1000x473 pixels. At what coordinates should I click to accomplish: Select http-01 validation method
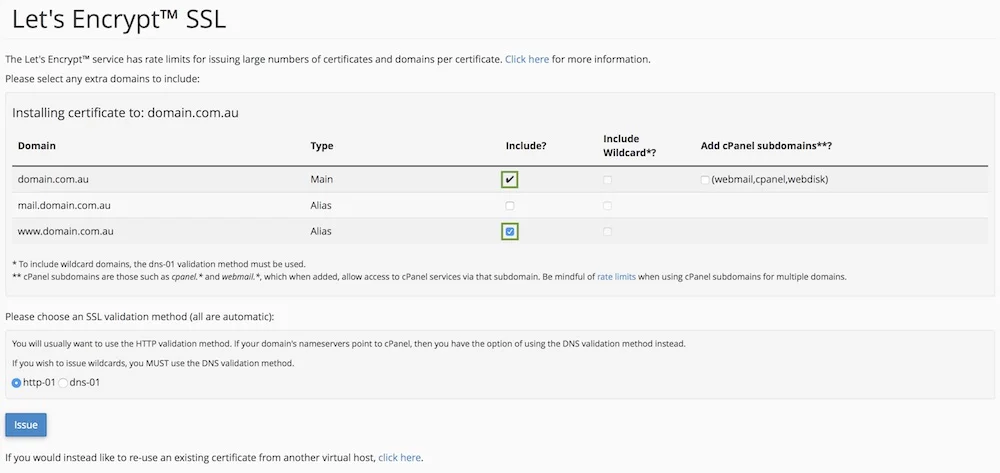[17, 383]
